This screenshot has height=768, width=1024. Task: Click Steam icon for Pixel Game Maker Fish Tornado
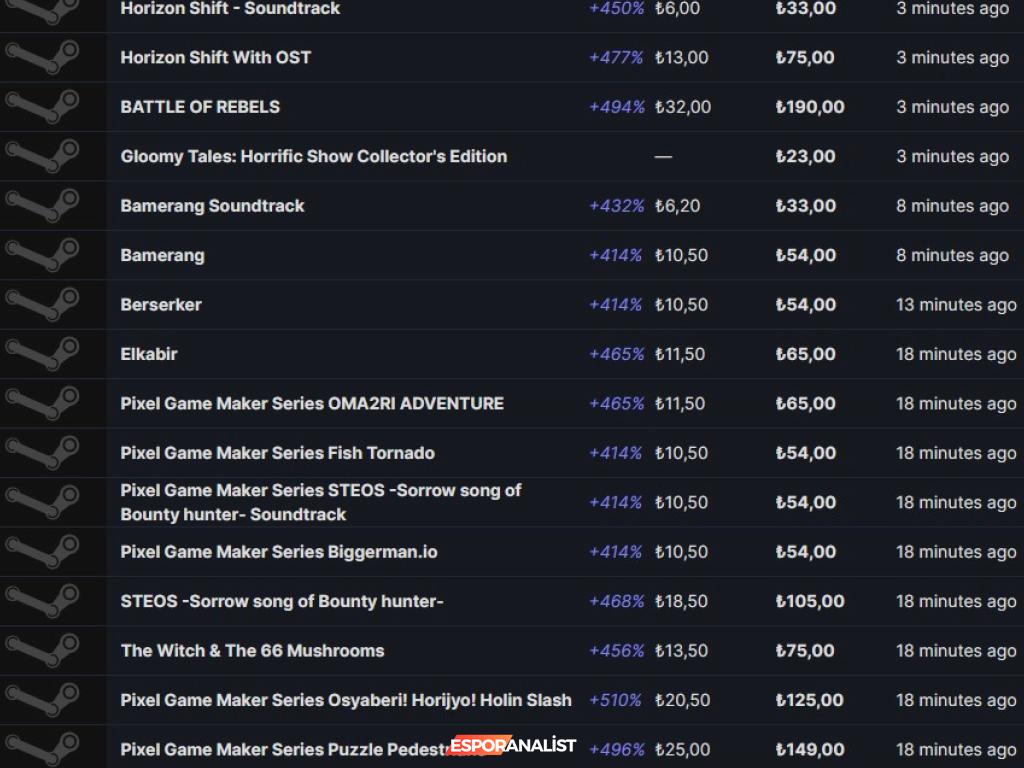(42, 453)
